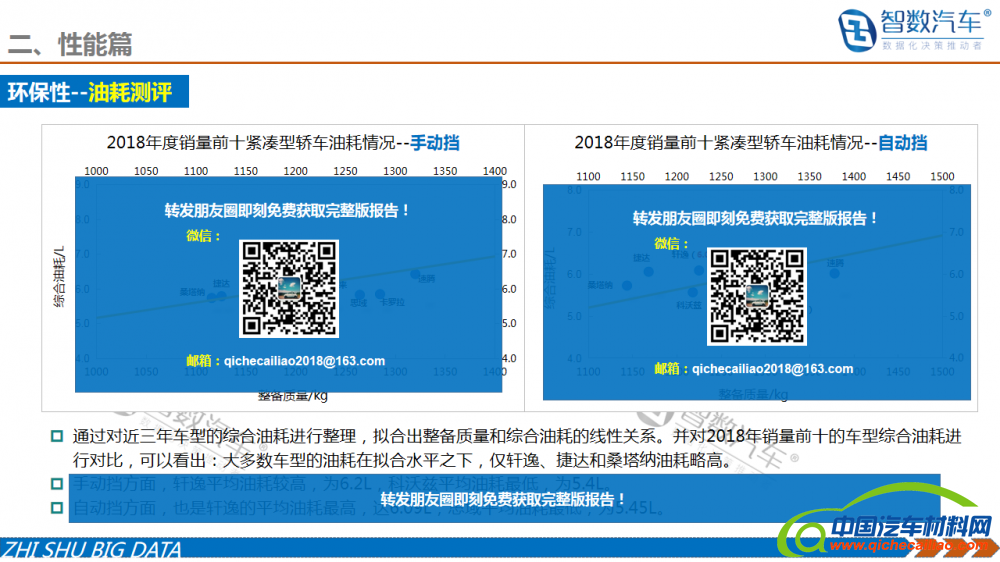1000x562 pixels.
Task: Select the QR code in automatic-transmission chart
Action: tap(757, 295)
